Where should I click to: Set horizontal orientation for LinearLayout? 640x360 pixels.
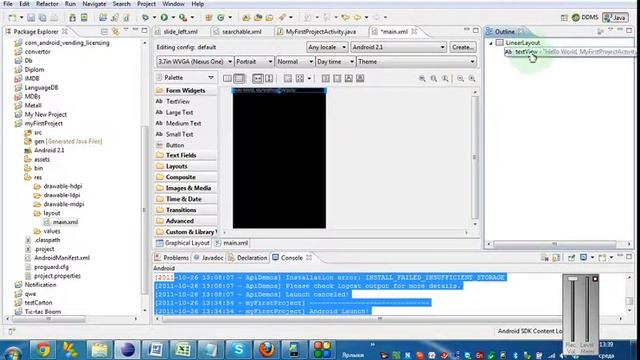pos(227,78)
